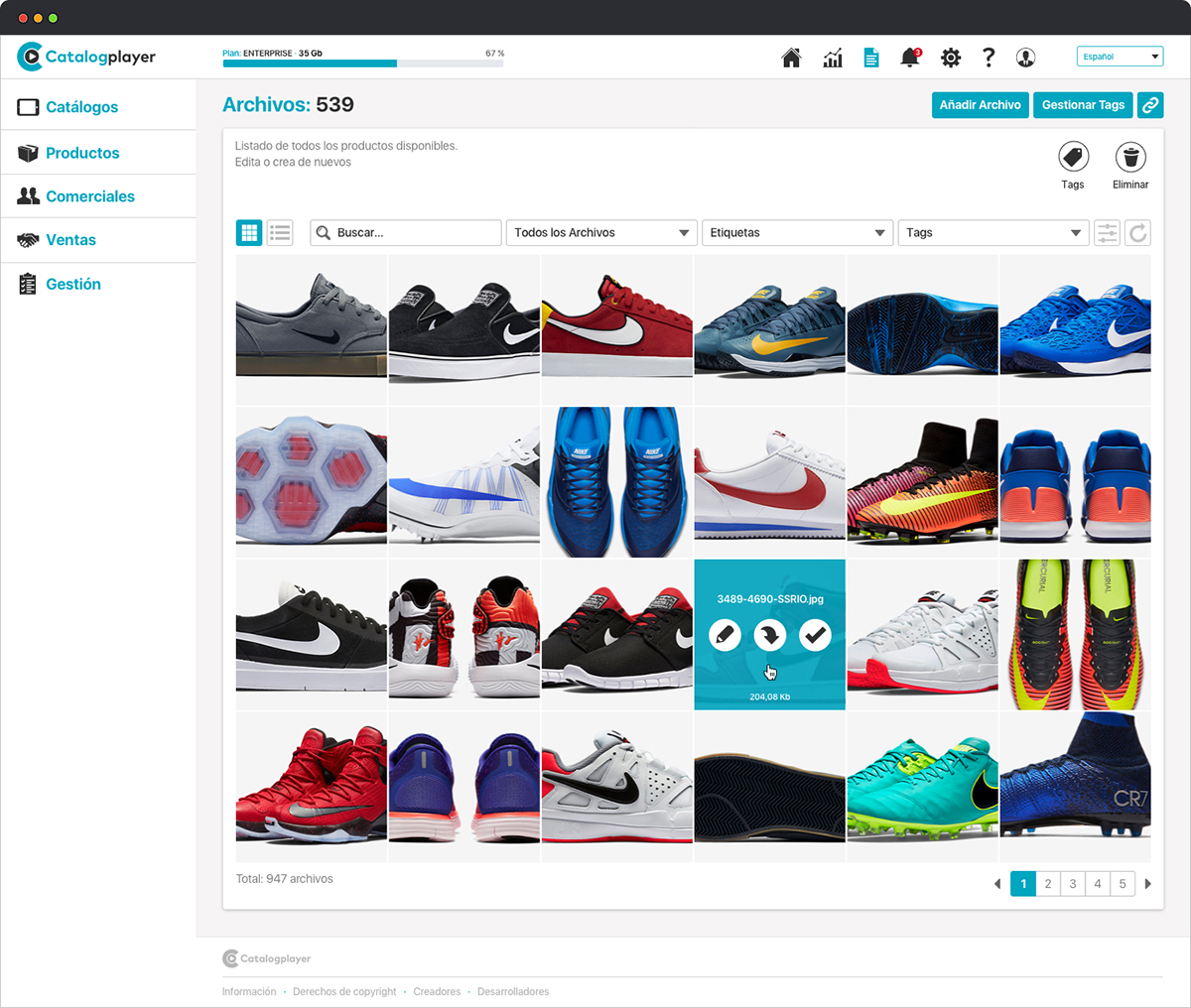Click the next page arrow in pagination
This screenshot has height=1008, width=1191.
pyautogui.click(x=1148, y=884)
